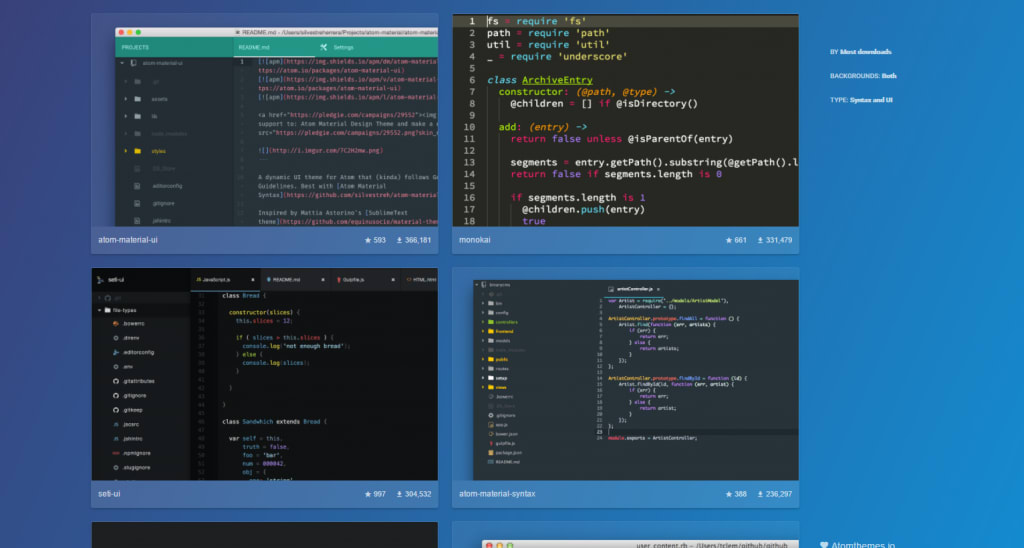This screenshot has height=548, width=1024.
Task: Click the seti-ui theme name
Action: (x=109, y=494)
